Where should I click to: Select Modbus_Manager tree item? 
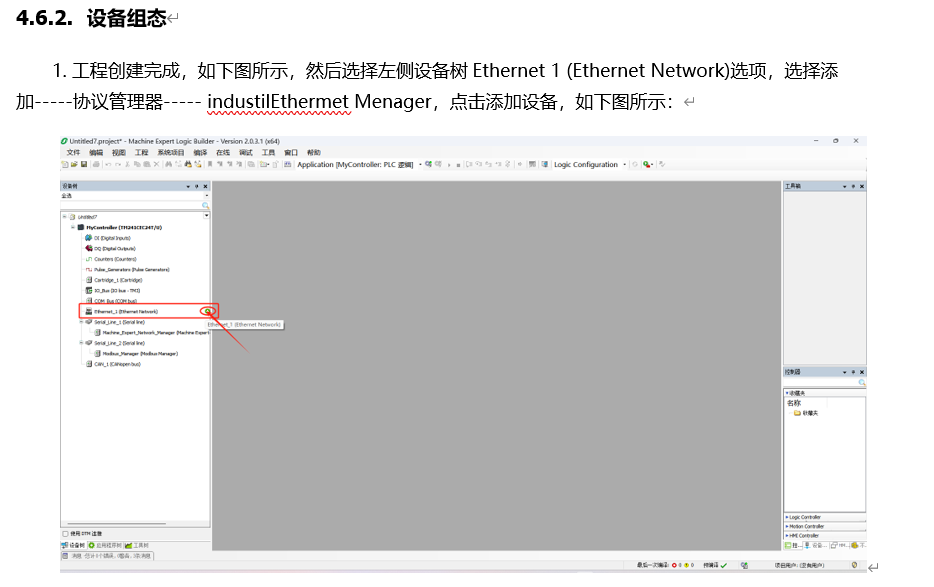(x=140, y=353)
